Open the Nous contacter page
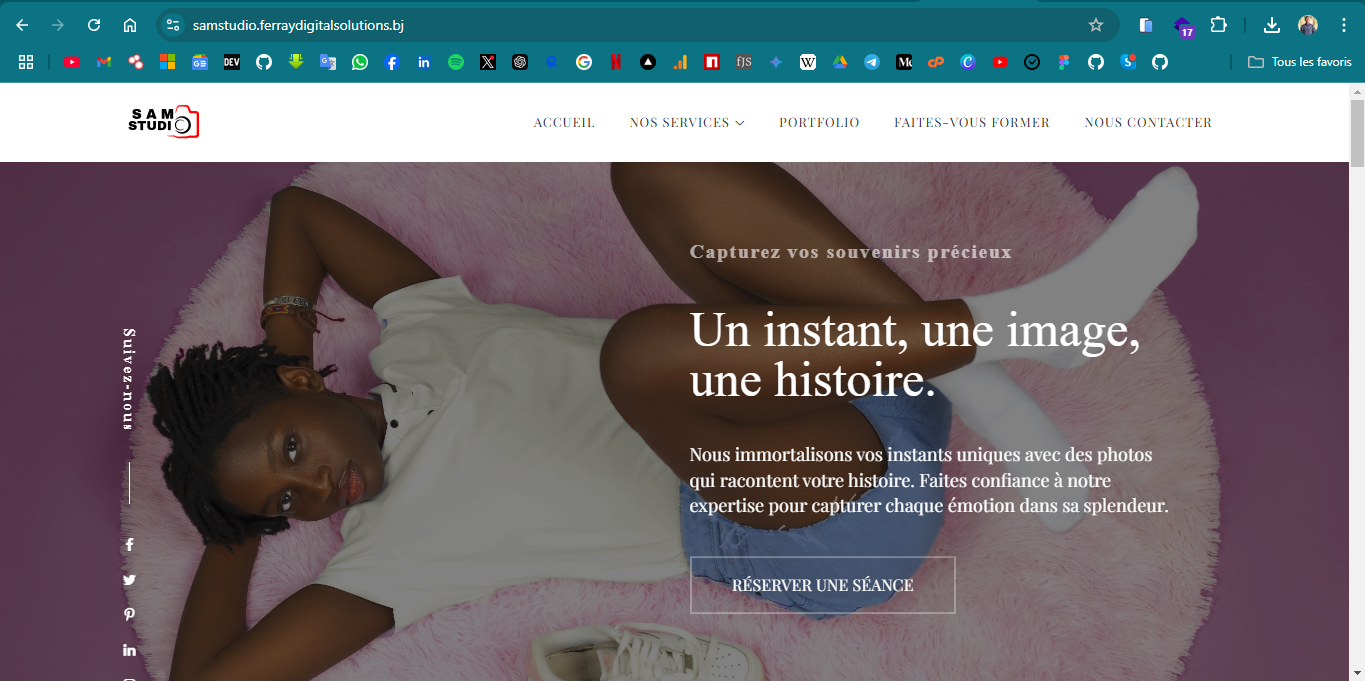 1148,122
